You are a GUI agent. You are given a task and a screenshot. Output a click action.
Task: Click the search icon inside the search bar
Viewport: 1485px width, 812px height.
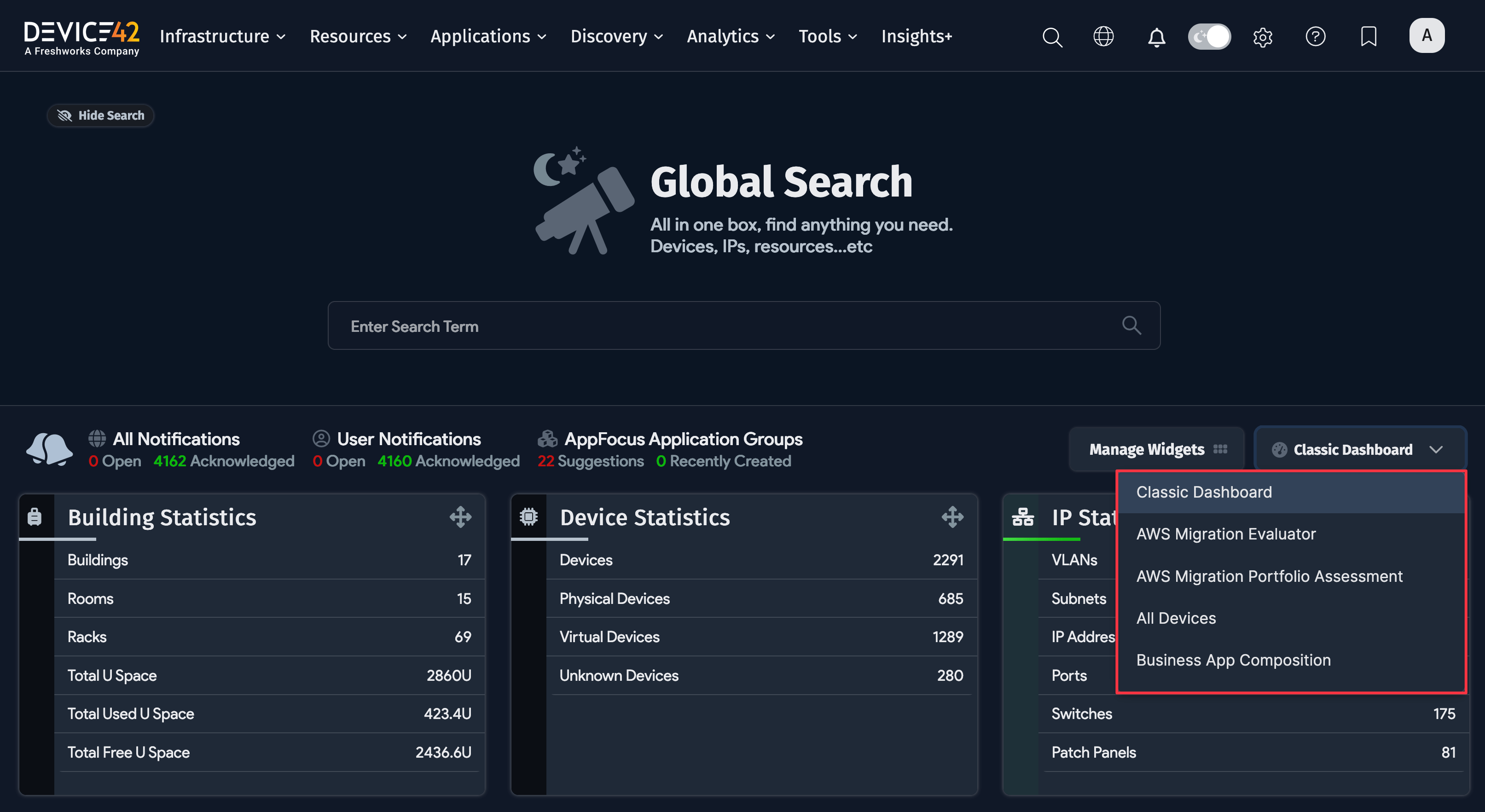pos(1131,325)
